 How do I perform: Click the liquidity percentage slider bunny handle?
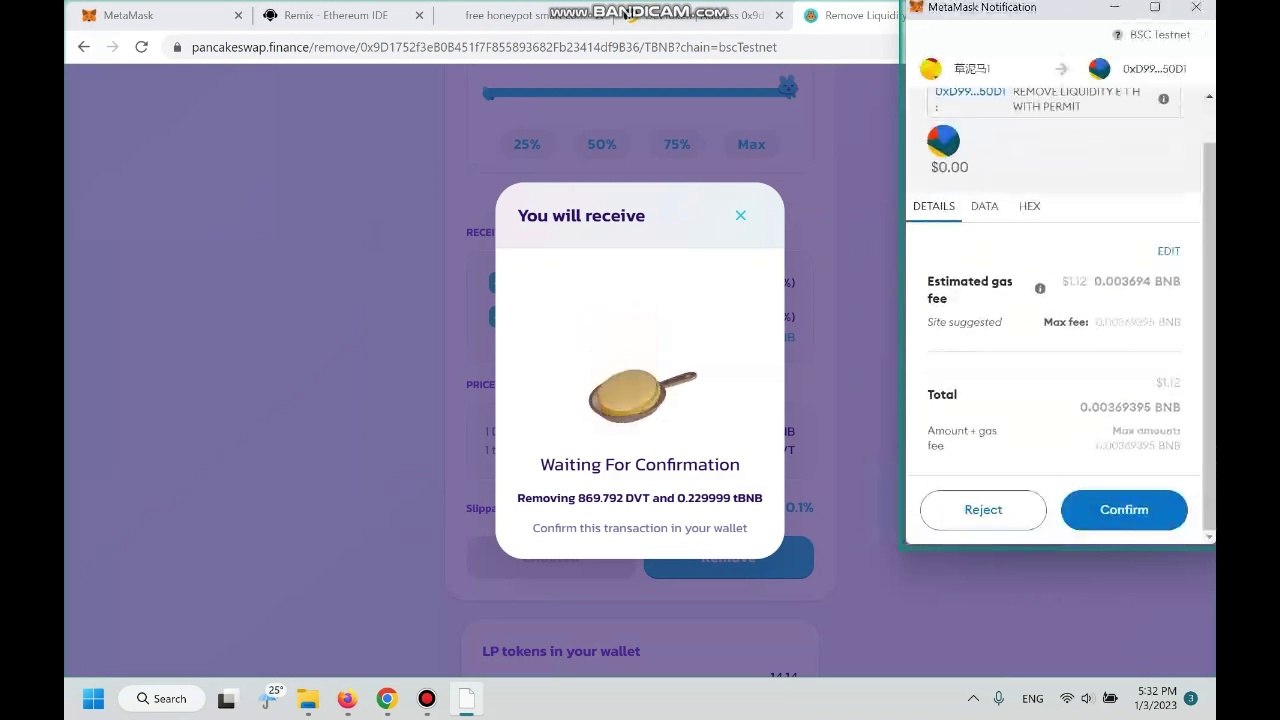click(787, 87)
